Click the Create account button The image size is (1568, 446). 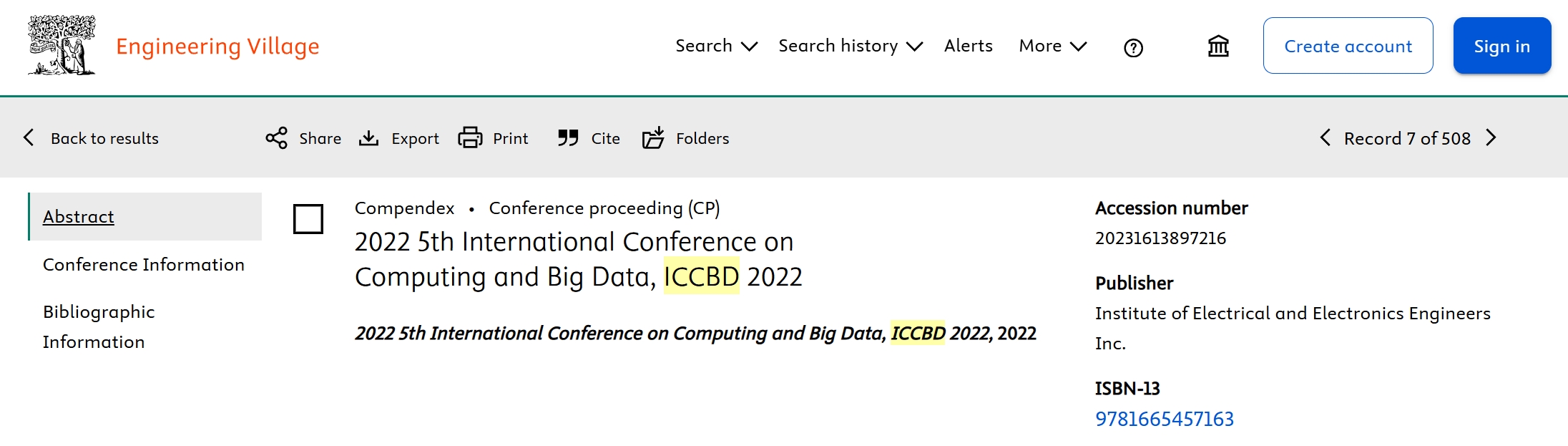1348,46
